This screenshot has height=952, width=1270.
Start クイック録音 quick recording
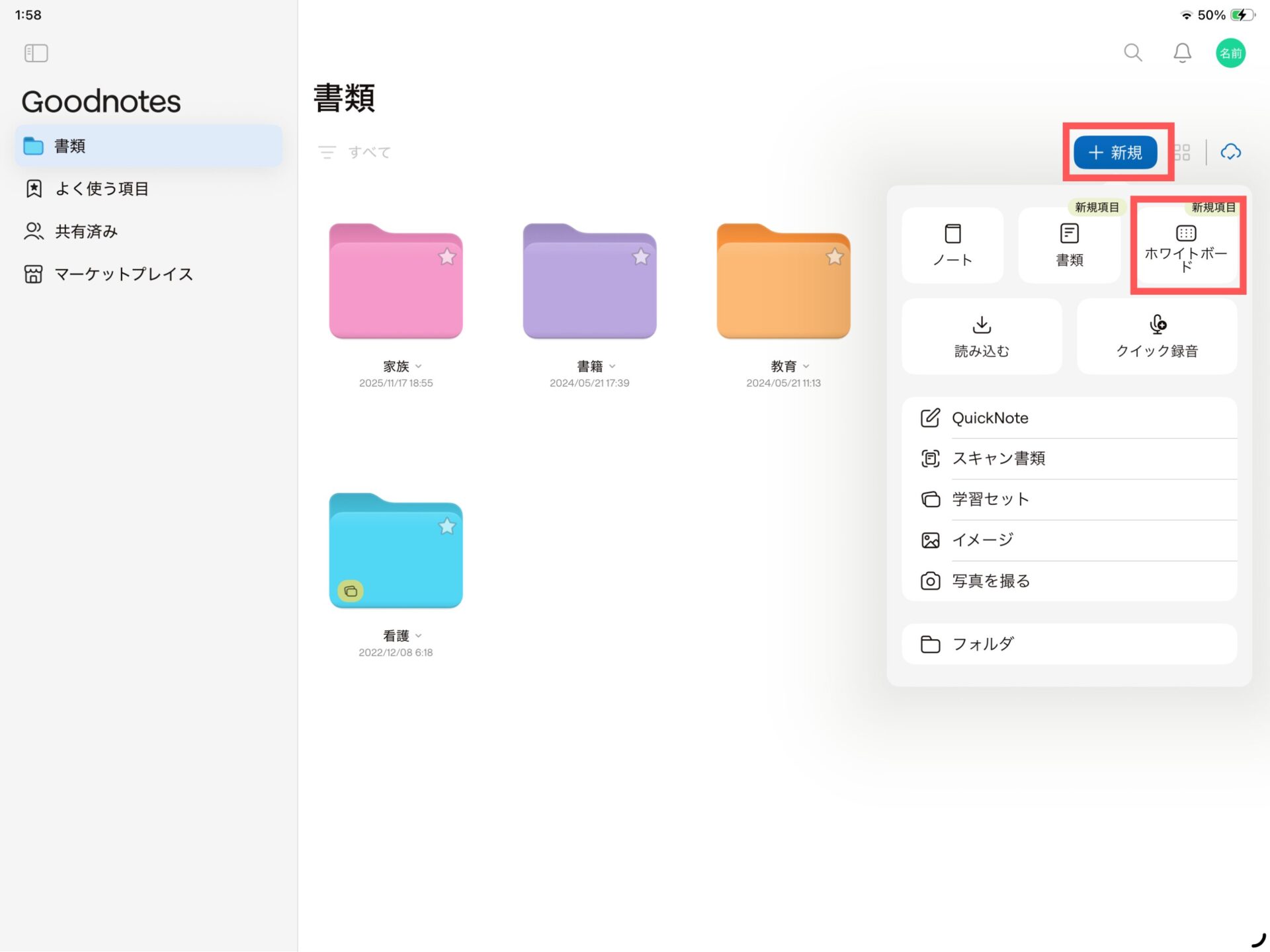[1157, 337]
